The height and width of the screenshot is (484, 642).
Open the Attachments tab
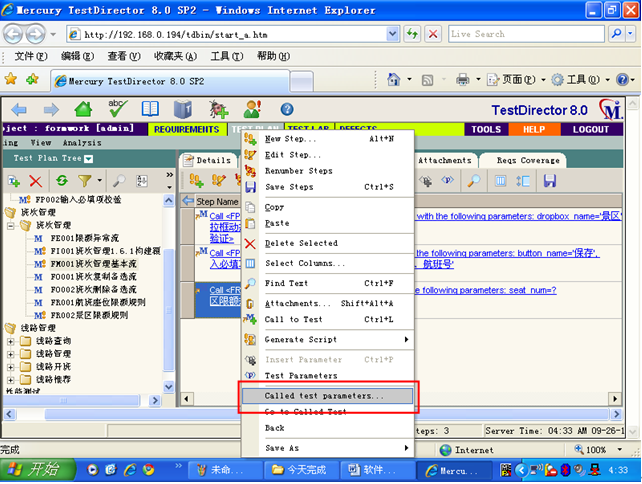445,161
